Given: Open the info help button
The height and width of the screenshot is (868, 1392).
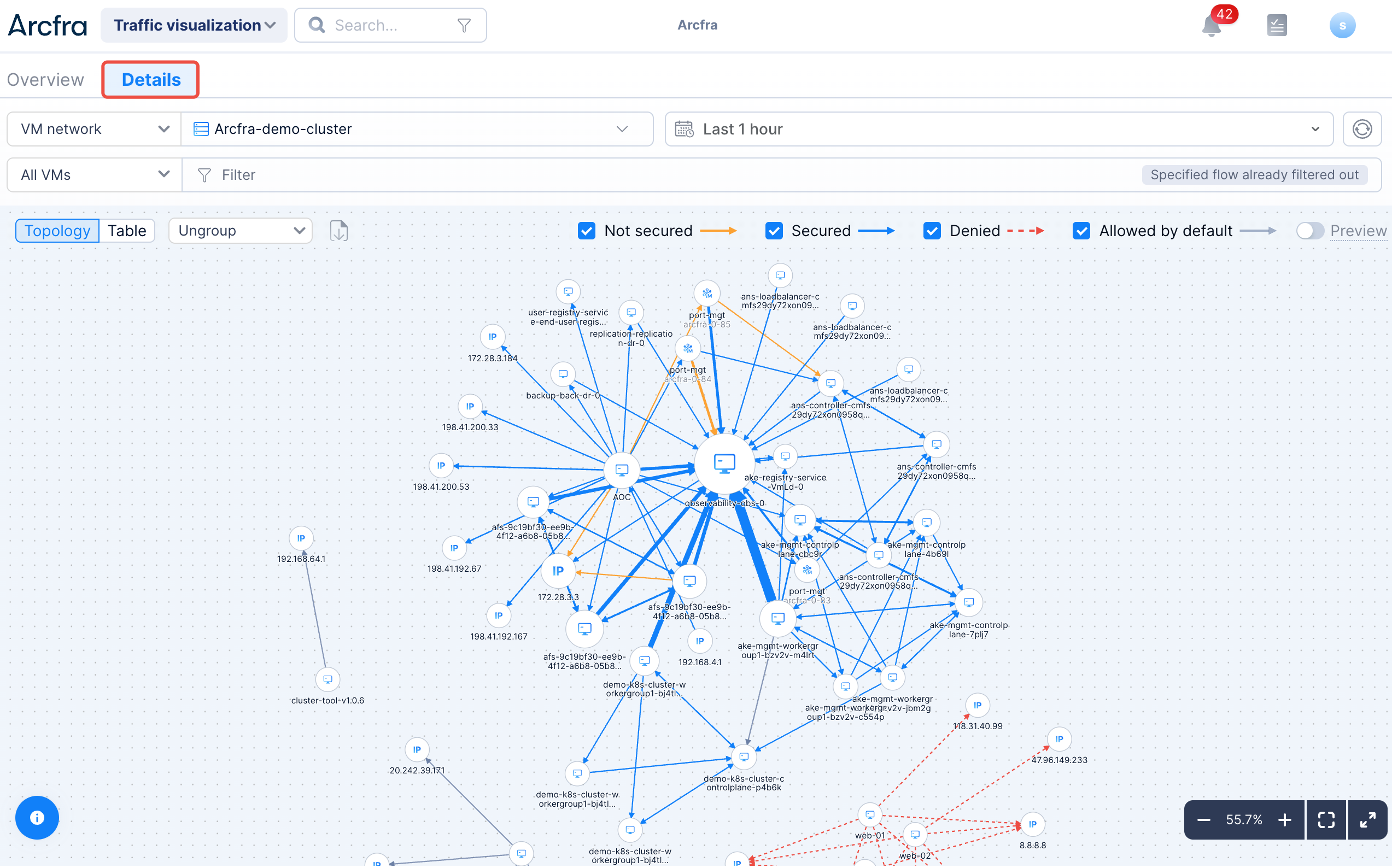Looking at the screenshot, I should click(x=37, y=818).
